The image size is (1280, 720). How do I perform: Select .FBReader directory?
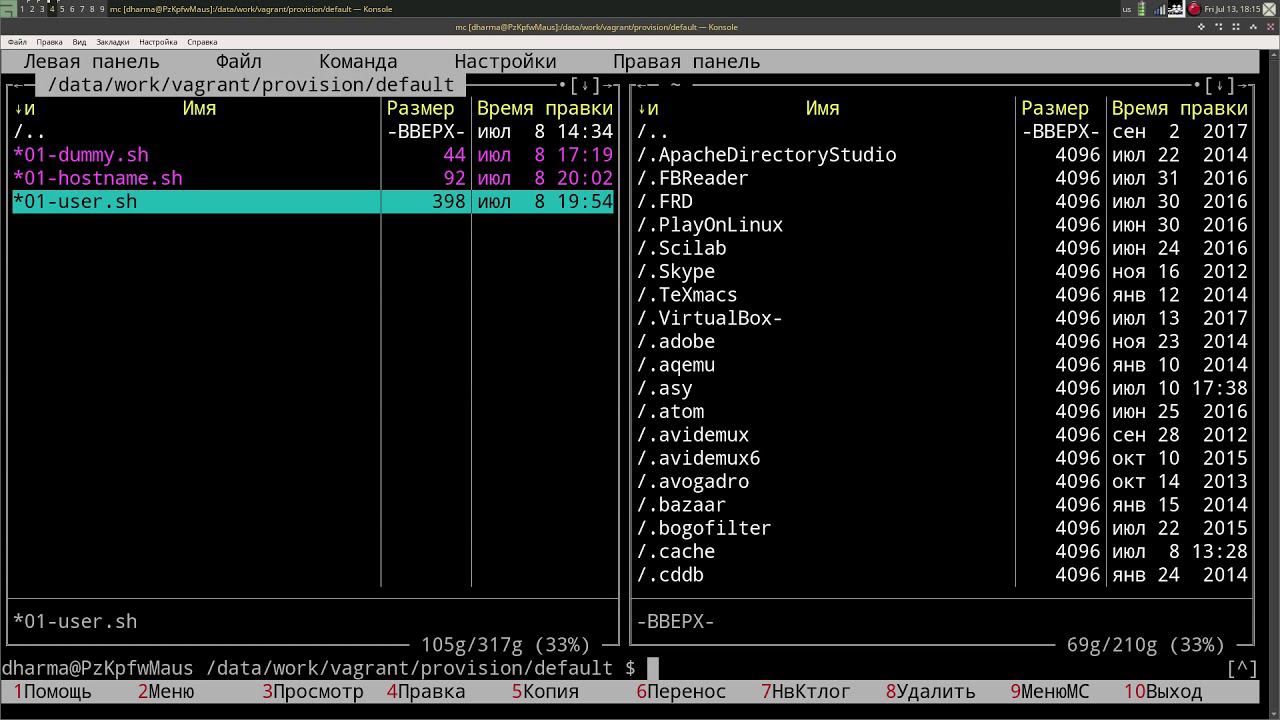click(x=942, y=178)
